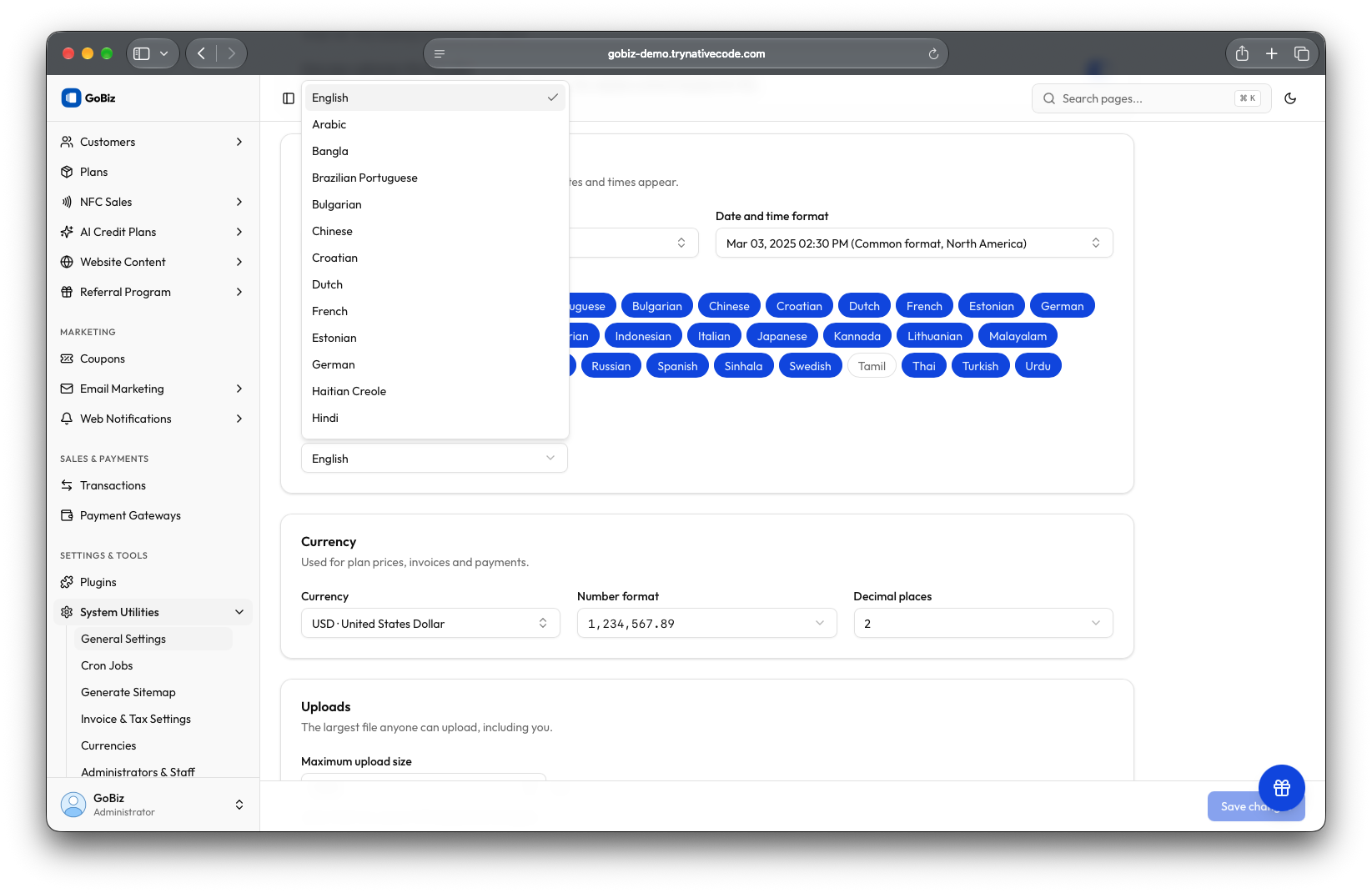
Task: Click the Customers people icon
Action: 67,142
